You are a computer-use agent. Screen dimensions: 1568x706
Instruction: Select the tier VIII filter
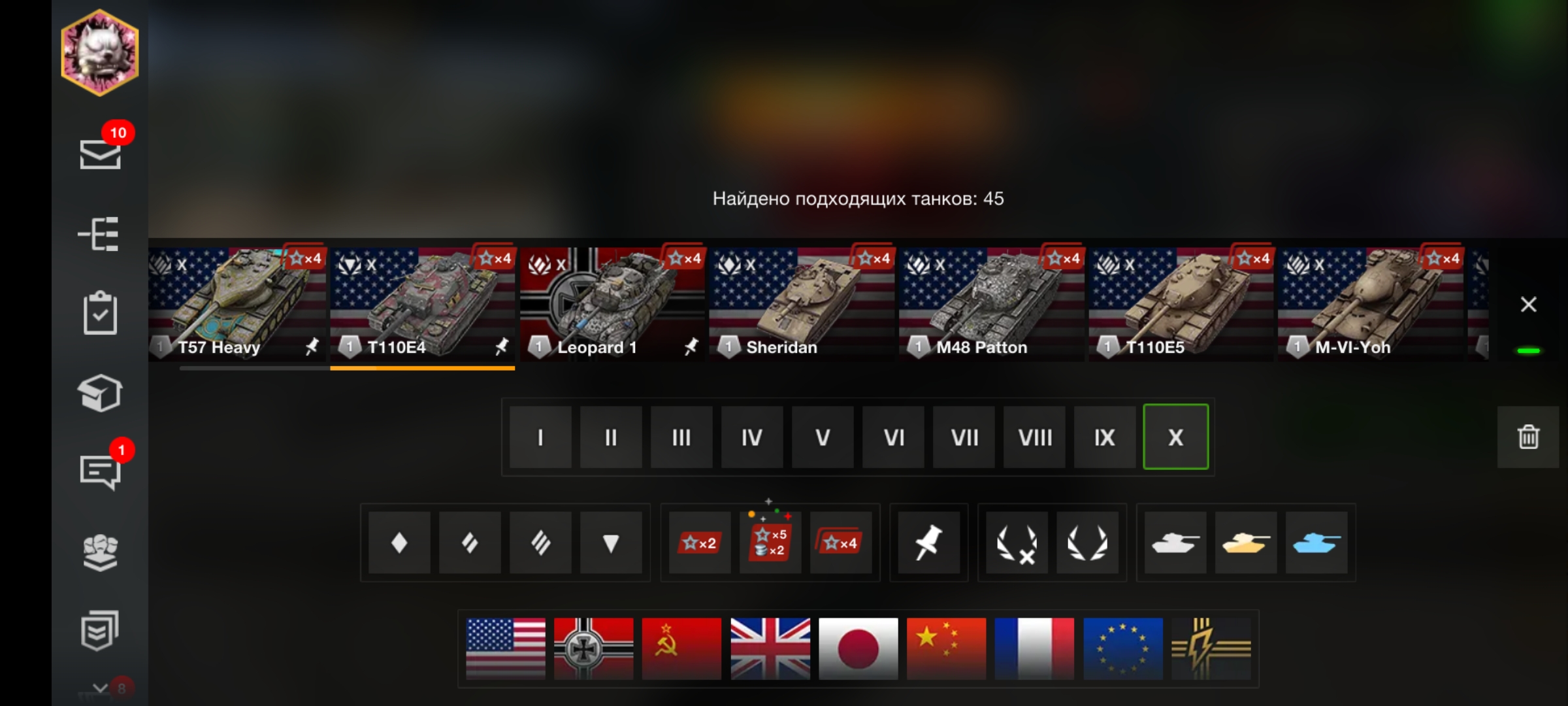[x=1034, y=437]
